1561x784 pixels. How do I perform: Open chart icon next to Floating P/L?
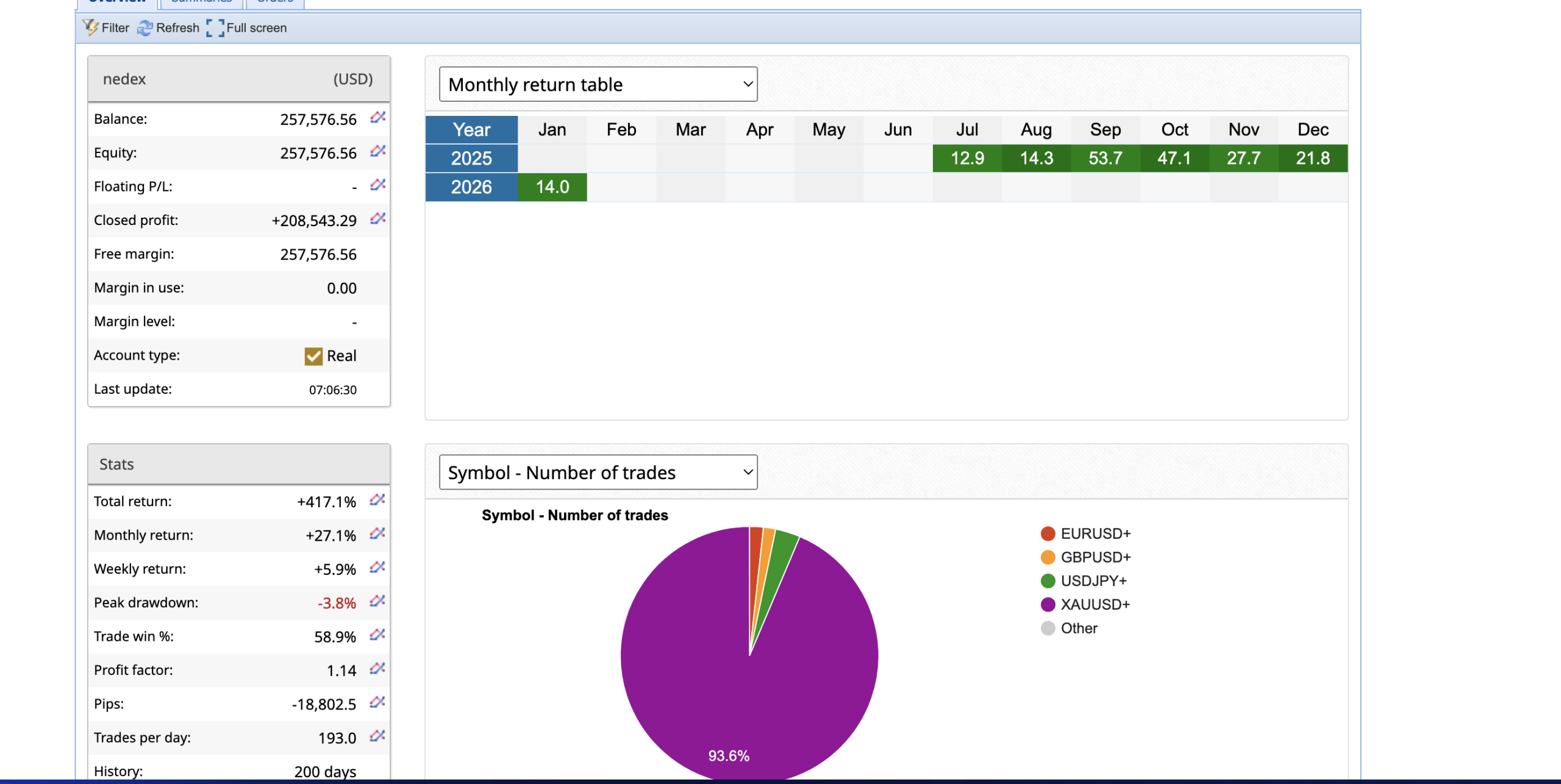point(377,185)
